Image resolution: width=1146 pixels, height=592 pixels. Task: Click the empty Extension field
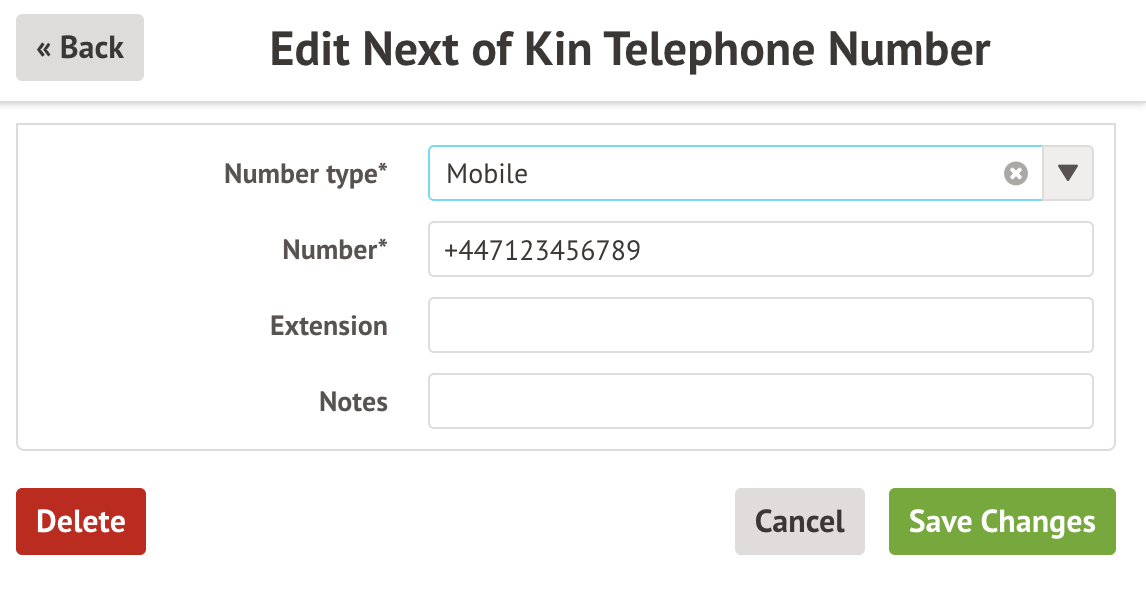point(761,325)
